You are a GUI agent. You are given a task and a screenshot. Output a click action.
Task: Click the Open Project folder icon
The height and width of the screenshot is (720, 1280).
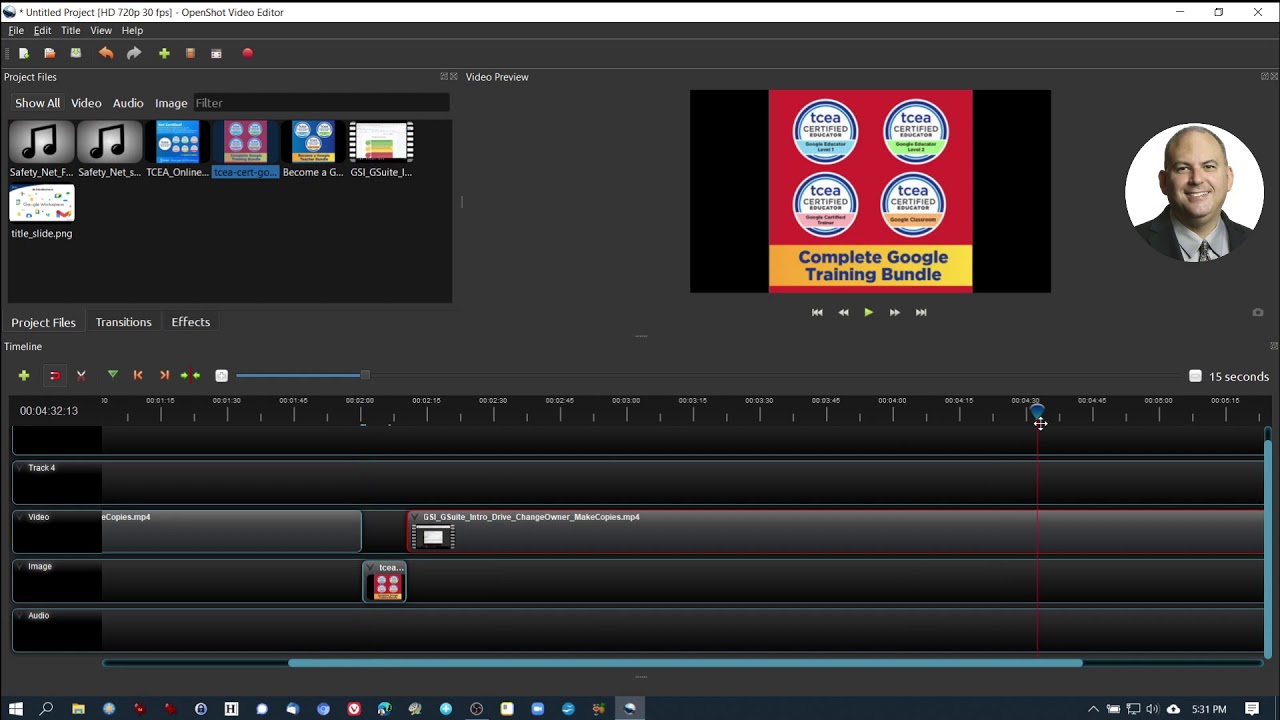(x=49, y=53)
